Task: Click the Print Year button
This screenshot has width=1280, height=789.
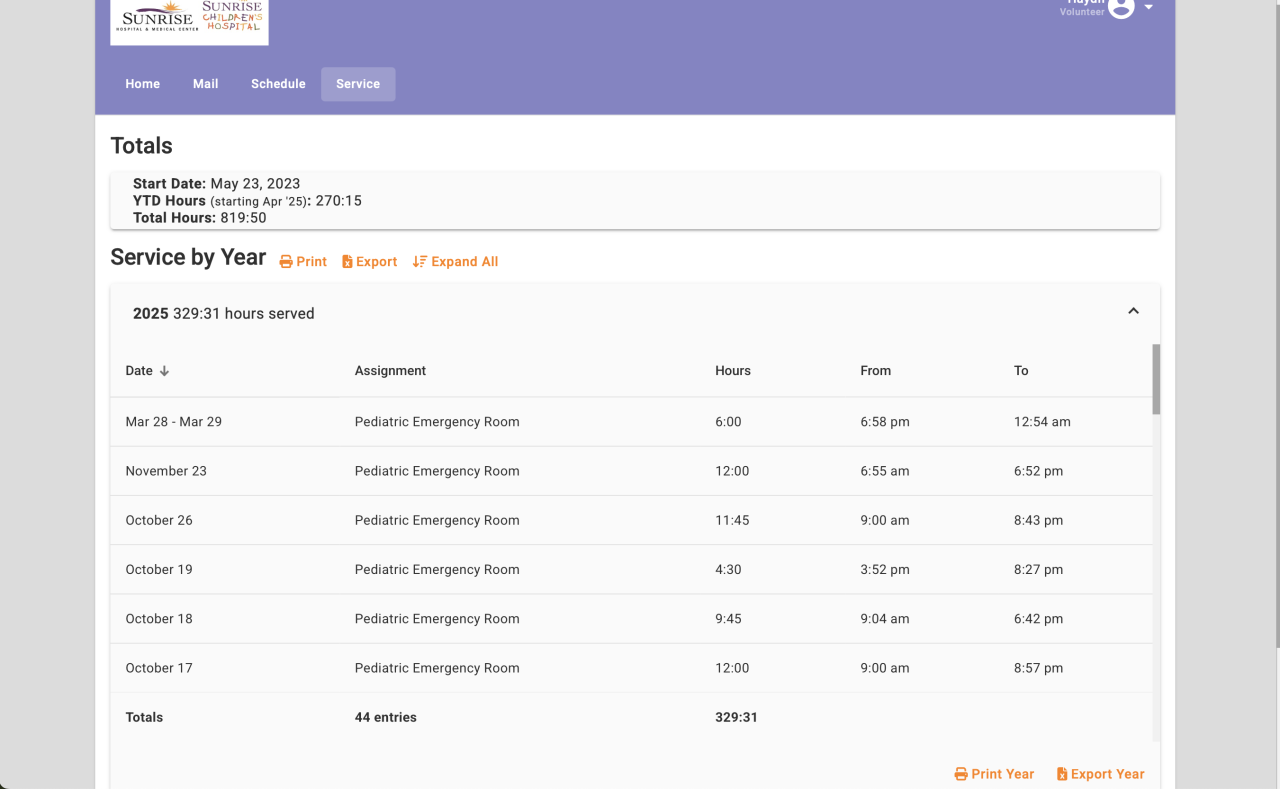Action: click(994, 774)
